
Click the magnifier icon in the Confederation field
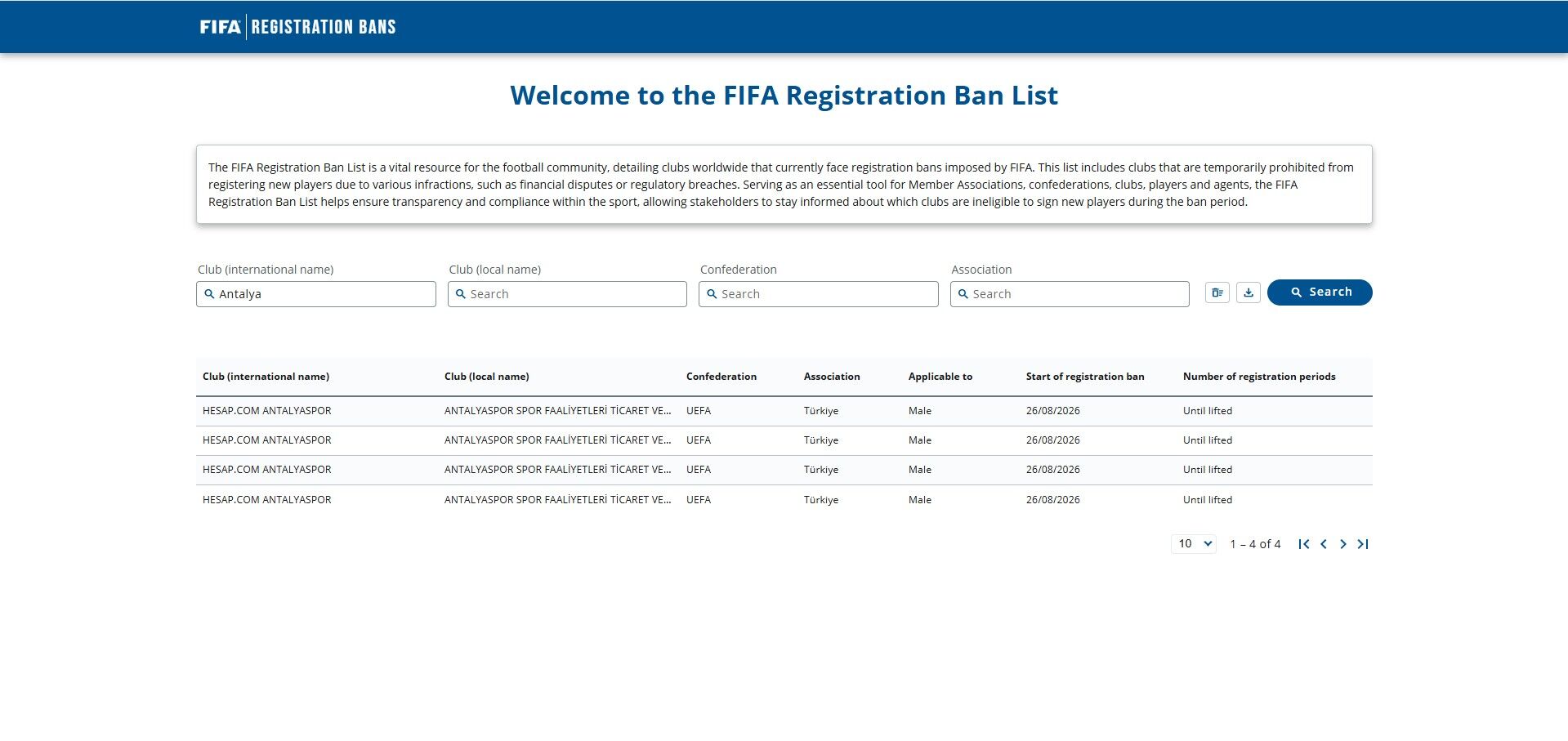pyautogui.click(x=712, y=294)
